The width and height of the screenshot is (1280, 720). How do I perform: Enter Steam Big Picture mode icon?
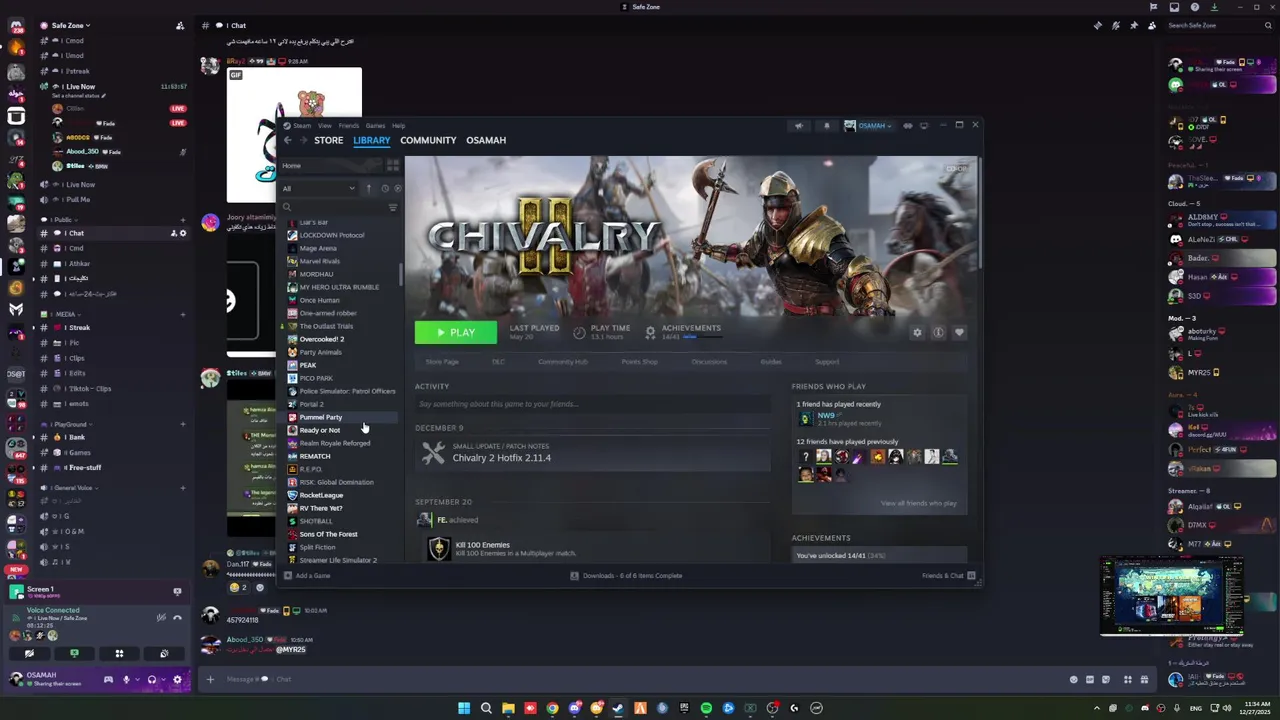(924, 126)
